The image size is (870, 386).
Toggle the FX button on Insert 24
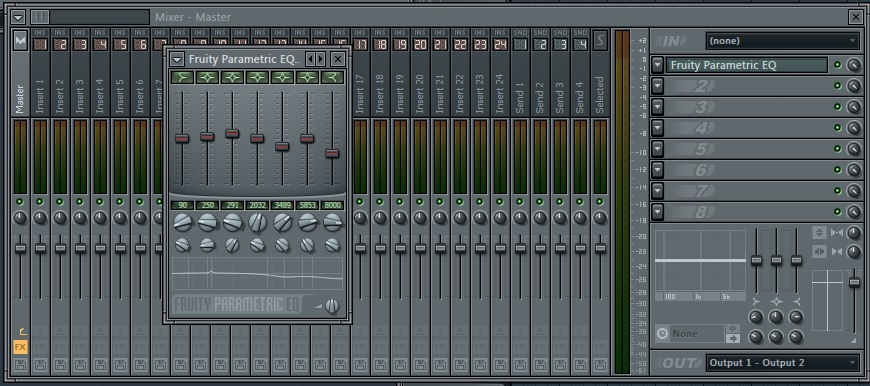point(500,348)
